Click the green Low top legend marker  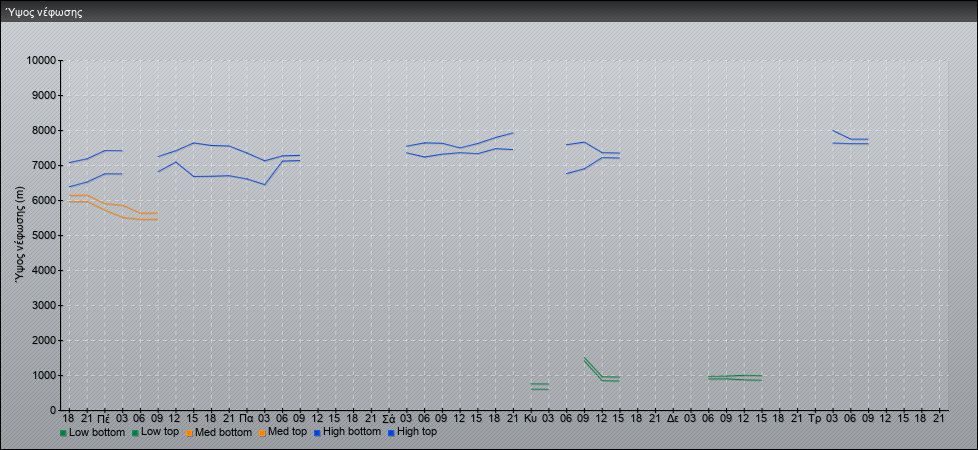135,433
